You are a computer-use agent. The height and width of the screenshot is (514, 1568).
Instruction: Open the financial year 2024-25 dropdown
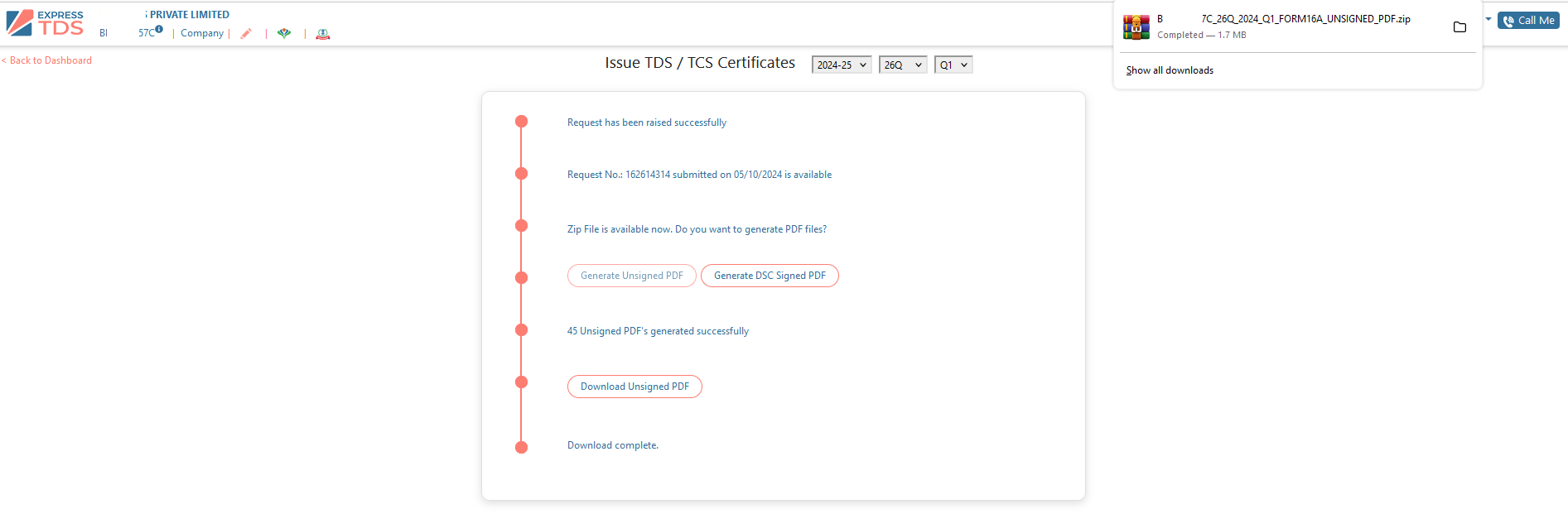coord(842,65)
